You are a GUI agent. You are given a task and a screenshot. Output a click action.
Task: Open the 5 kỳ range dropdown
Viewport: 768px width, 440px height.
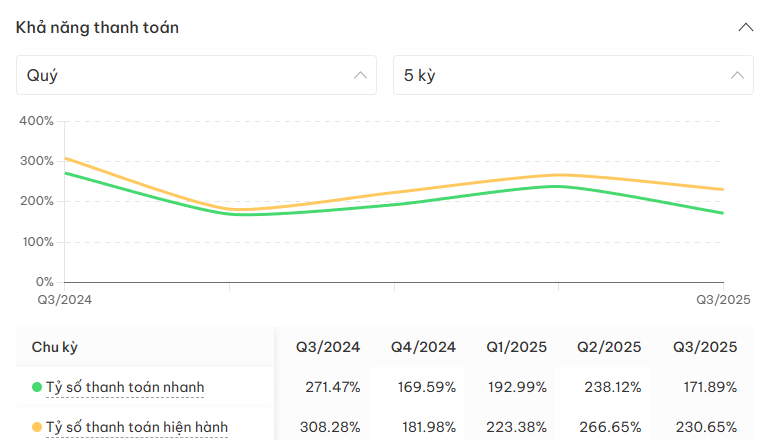(573, 75)
